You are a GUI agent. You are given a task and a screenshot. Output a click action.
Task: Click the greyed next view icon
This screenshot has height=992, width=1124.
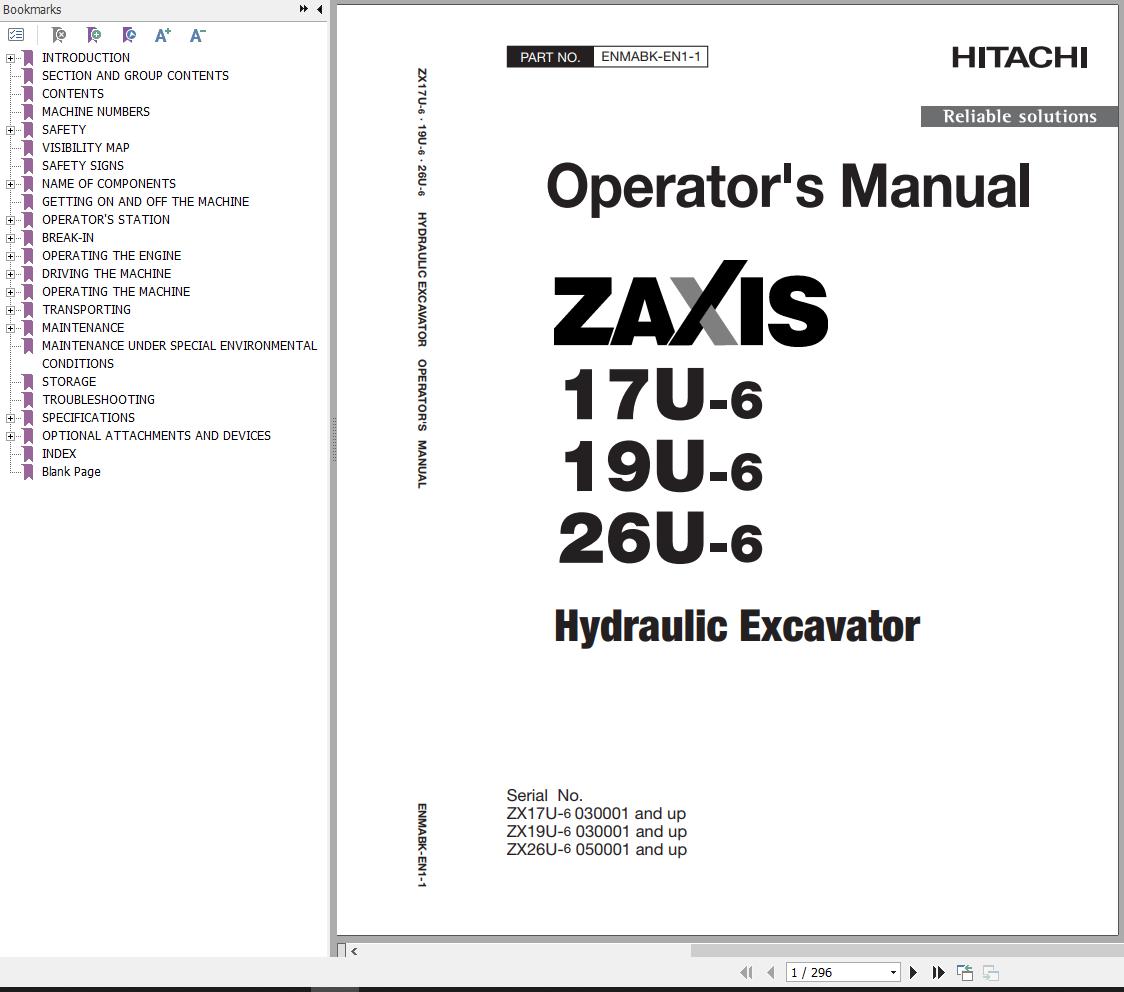tap(991, 973)
